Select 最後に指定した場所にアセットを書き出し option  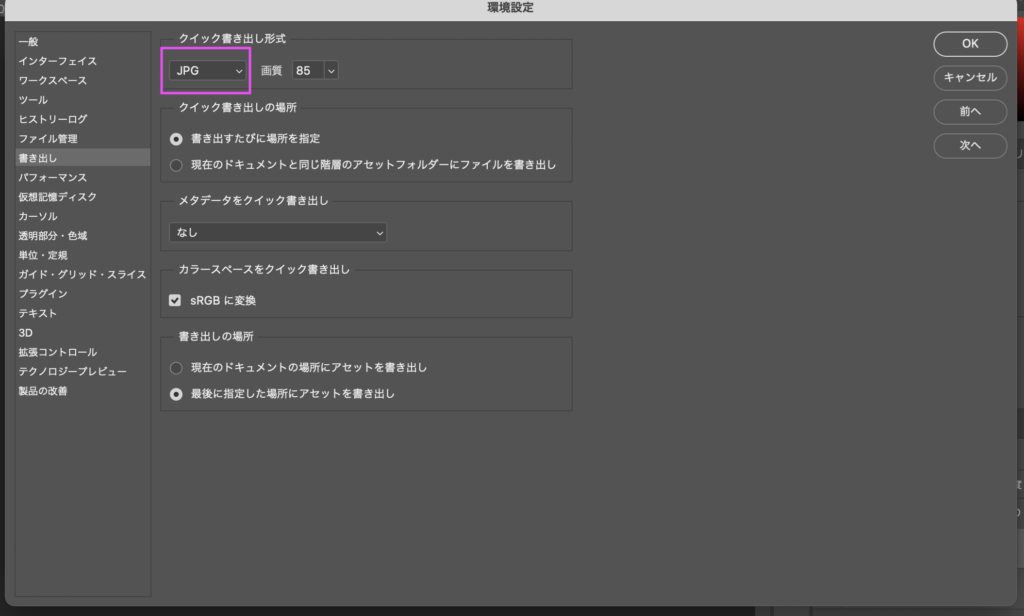click(x=177, y=394)
